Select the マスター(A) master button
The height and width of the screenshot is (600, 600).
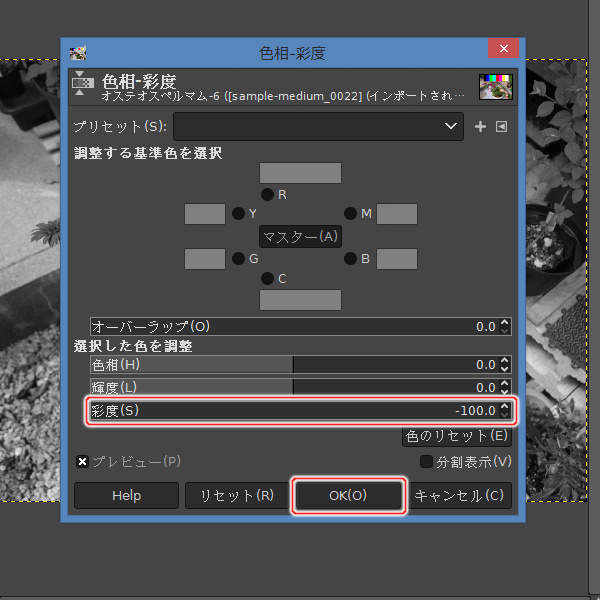click(x=300, y=236)
